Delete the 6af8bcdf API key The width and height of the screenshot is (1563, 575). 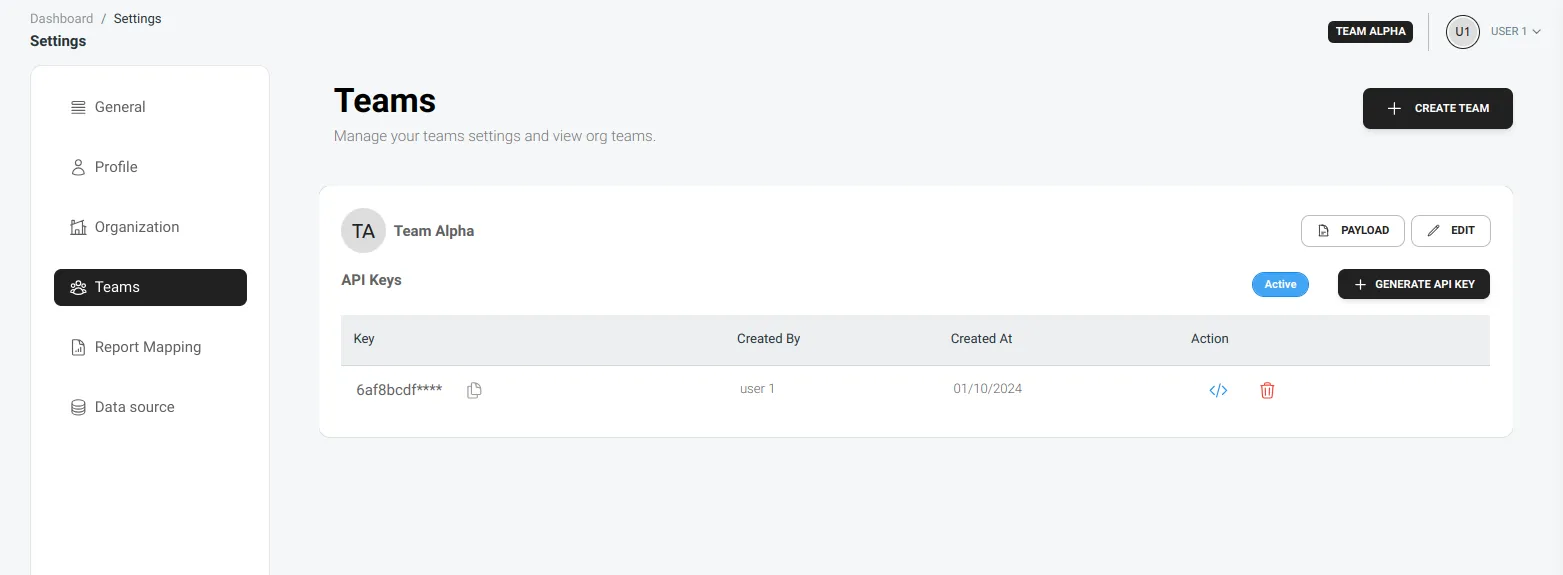pyautogui.click(x=1267, y=390)
